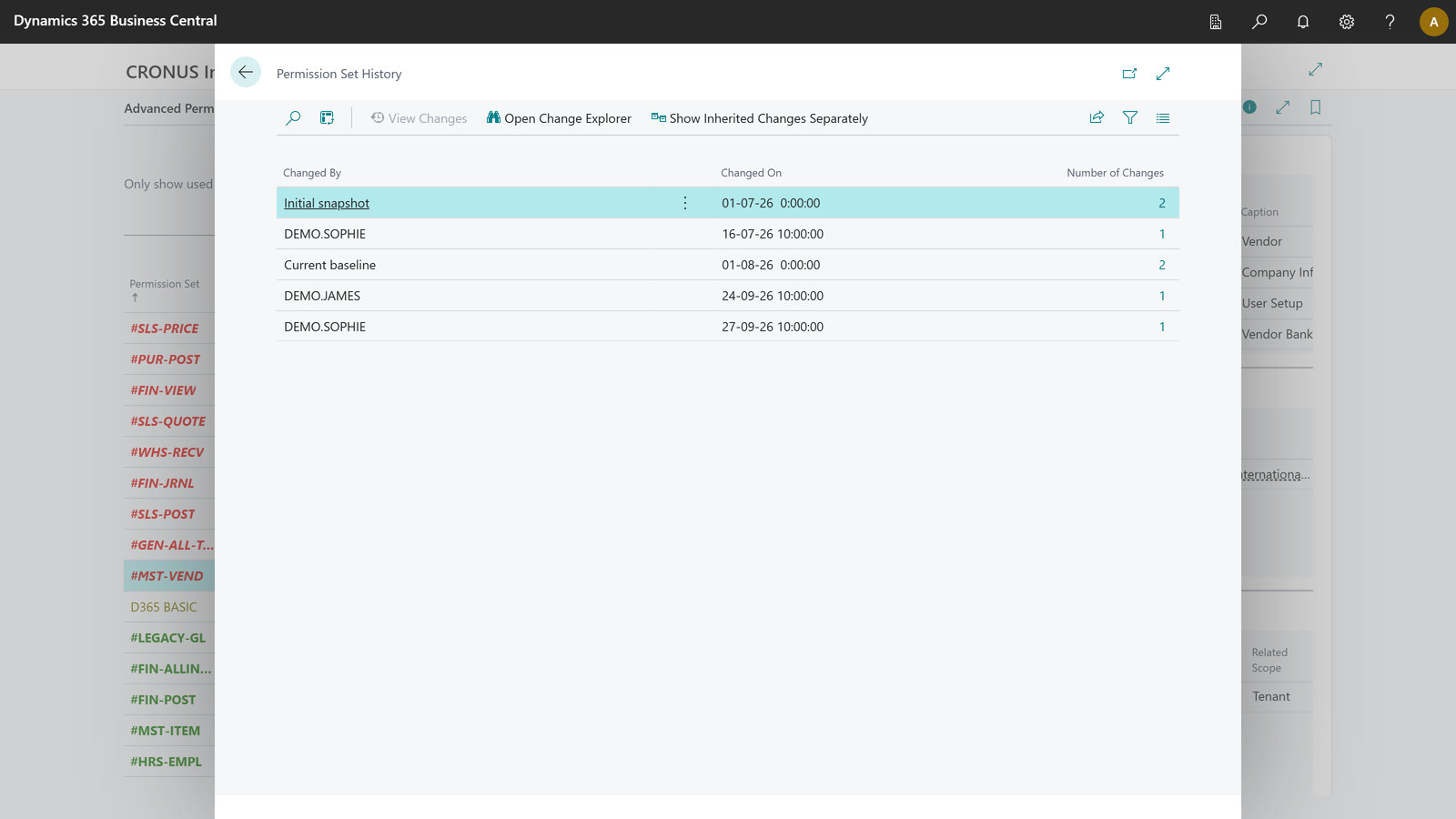Viewport: 1456px width, 819px height.
Task: Click Show Inherited Changes Separately
Action: [760, 118]
